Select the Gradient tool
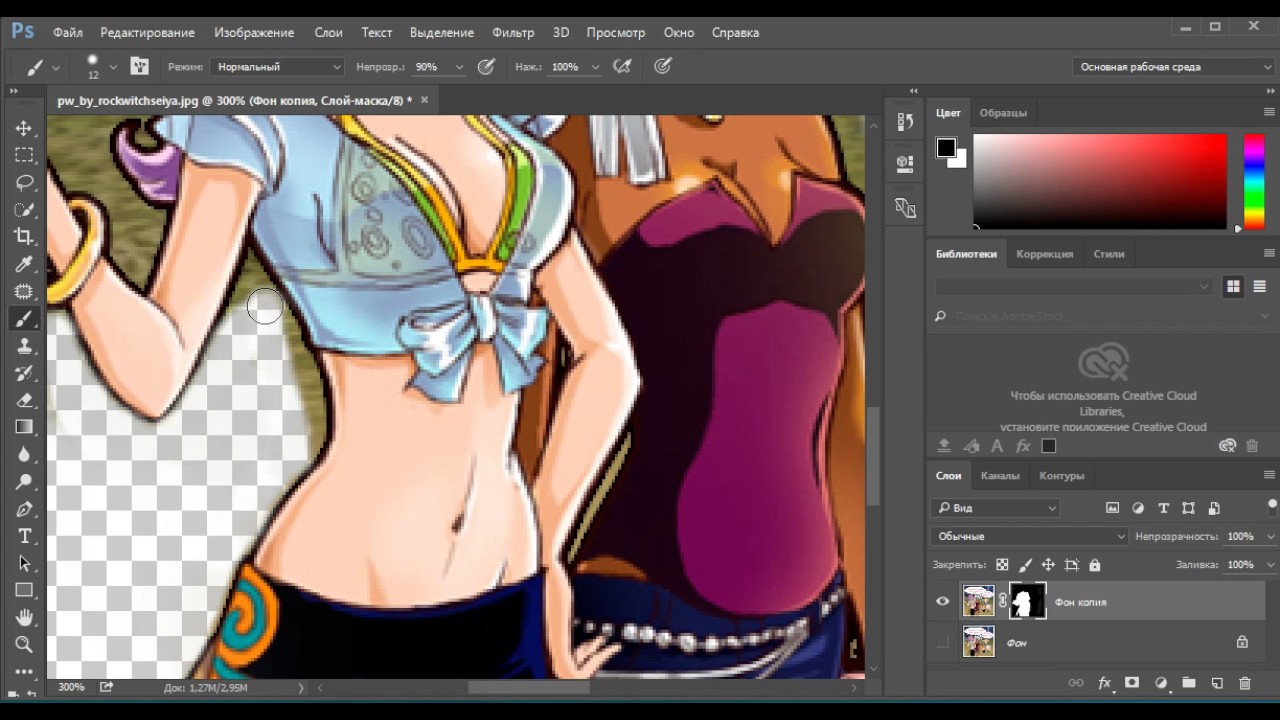 [24, 427]
